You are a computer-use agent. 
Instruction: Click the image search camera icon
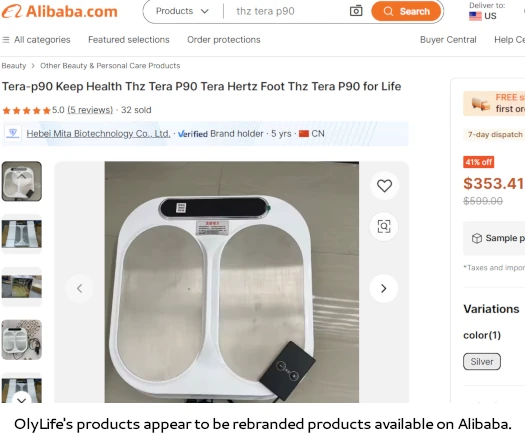coord(356,11)
